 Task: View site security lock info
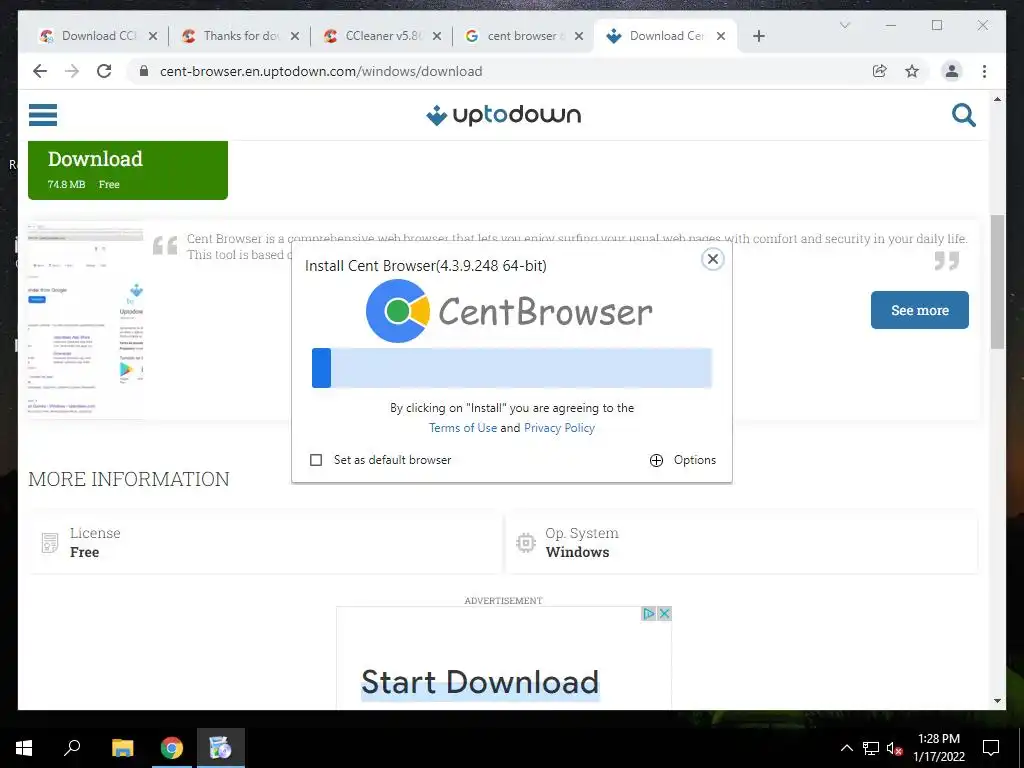point(144,71)
